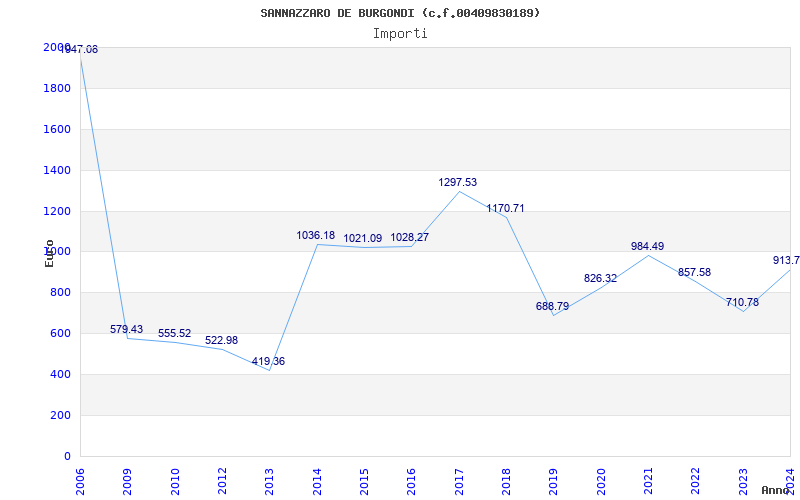The width and height of the screenshot is (800, 500).
Task: Select the data label 1021.09
Action: (x=363, y=238)
